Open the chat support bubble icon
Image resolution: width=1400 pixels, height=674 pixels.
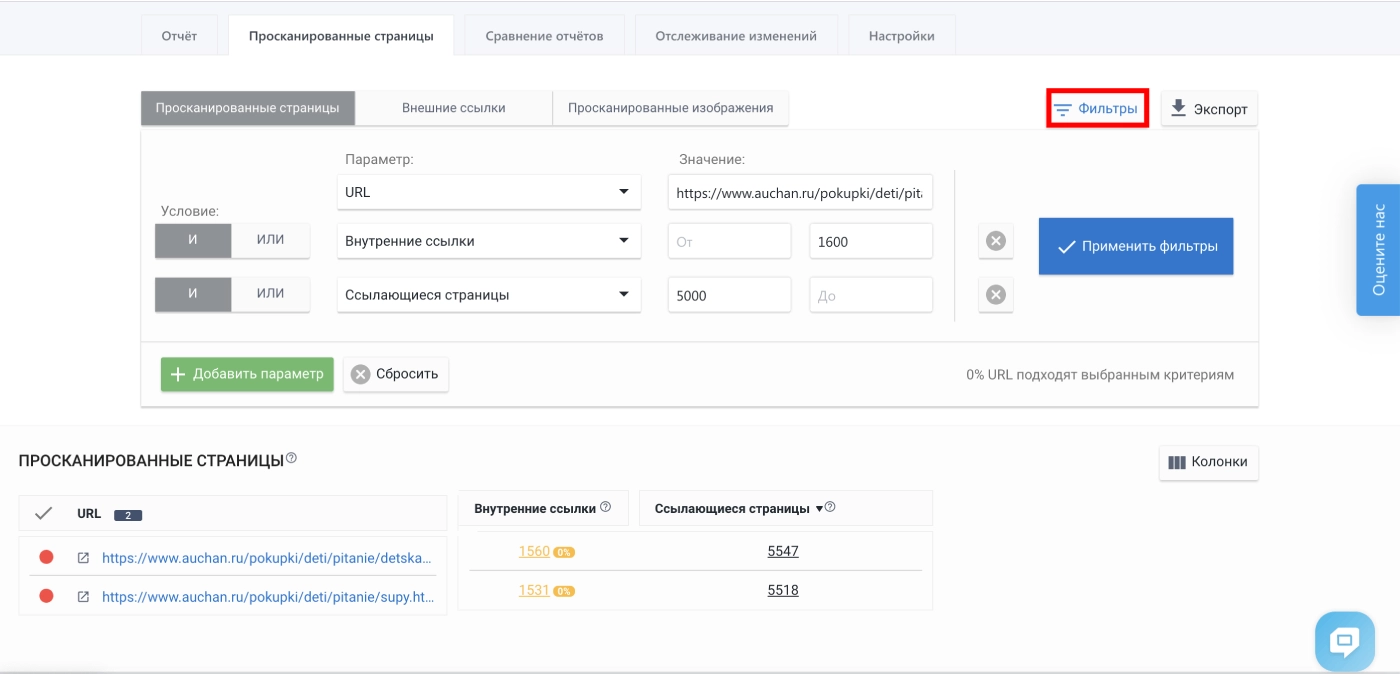(1344, 641)
